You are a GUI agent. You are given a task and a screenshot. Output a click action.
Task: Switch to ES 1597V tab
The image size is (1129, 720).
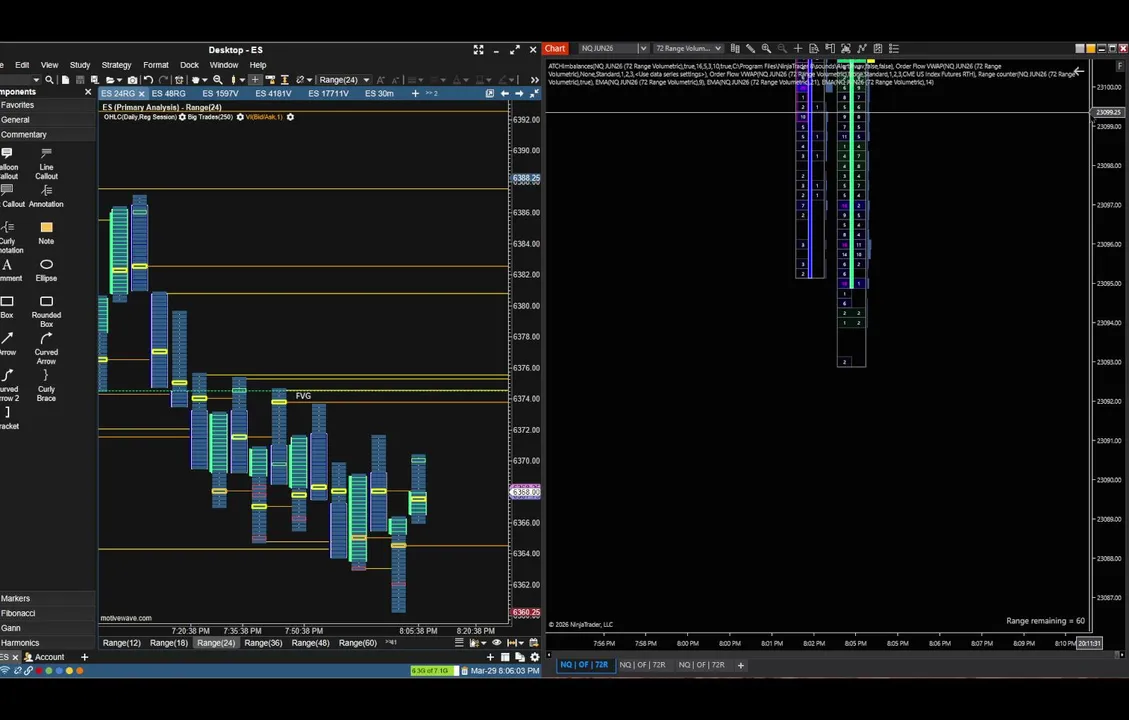tap(220, 94)
